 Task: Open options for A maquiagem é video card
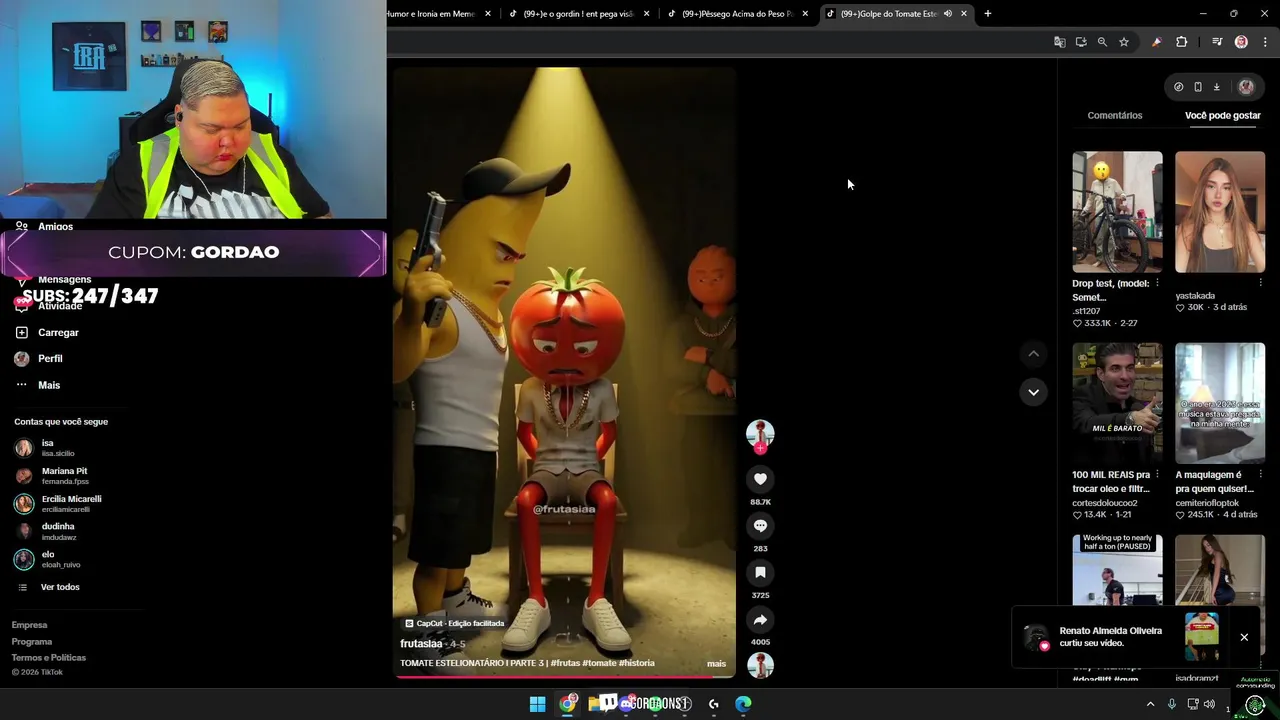1259,475
